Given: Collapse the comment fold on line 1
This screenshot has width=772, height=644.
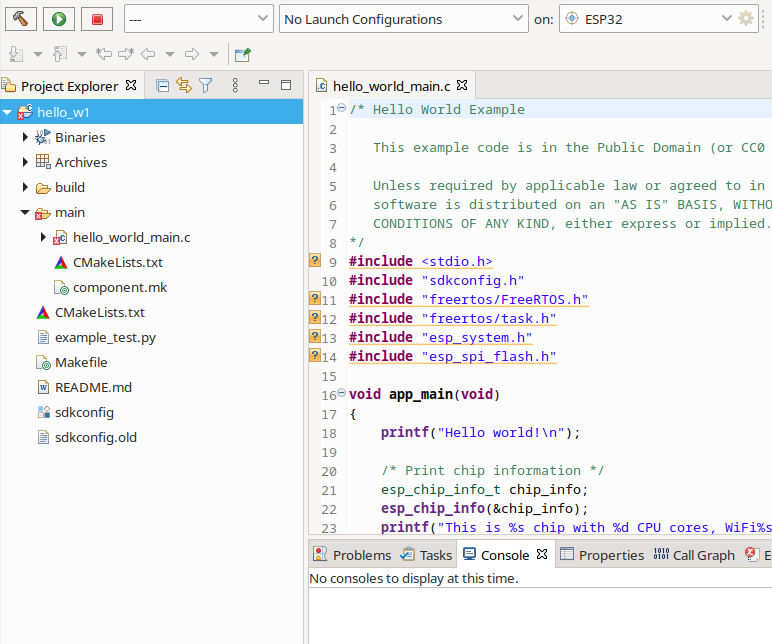Looking at the screenshot, I should point(342,108).
